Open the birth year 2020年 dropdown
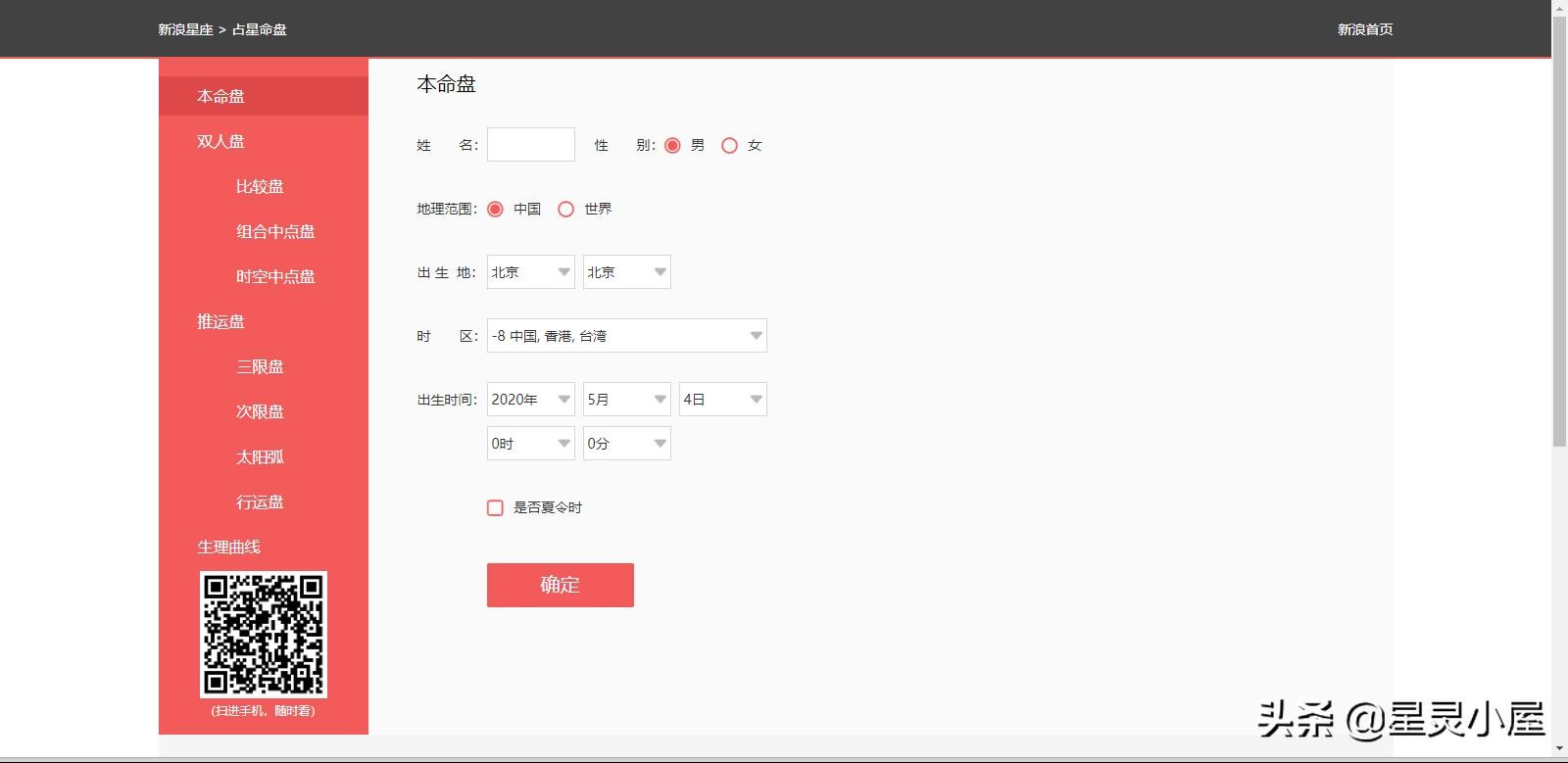 (x=530, y=400)
